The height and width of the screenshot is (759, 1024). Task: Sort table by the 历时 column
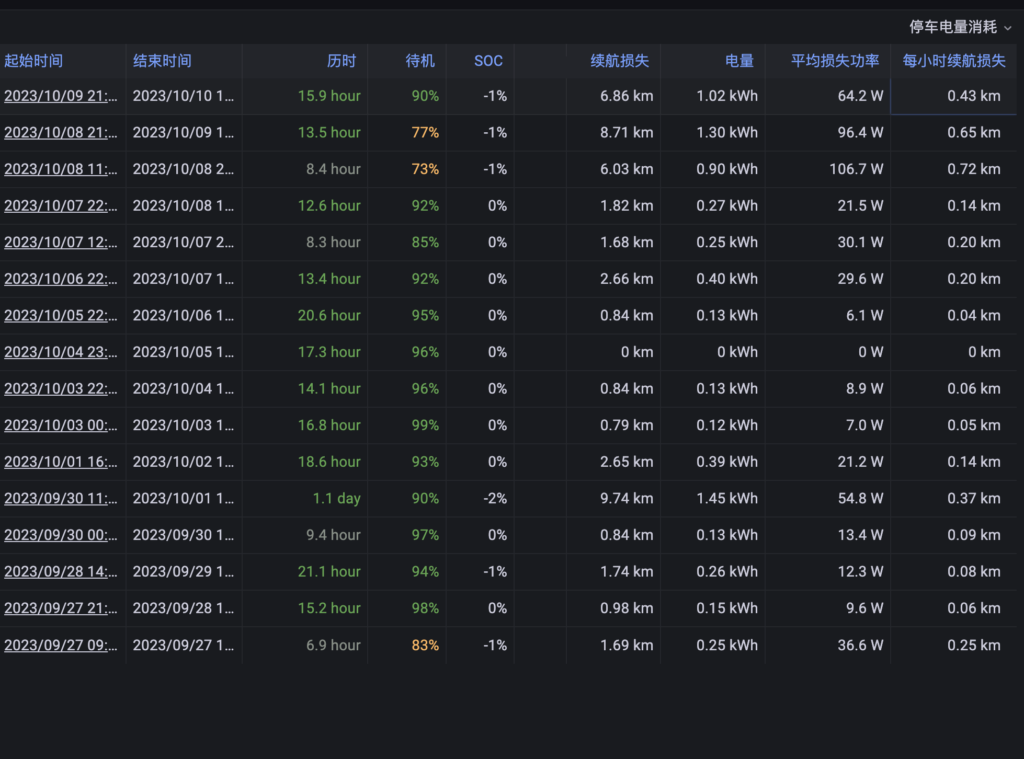click(343, 60)
